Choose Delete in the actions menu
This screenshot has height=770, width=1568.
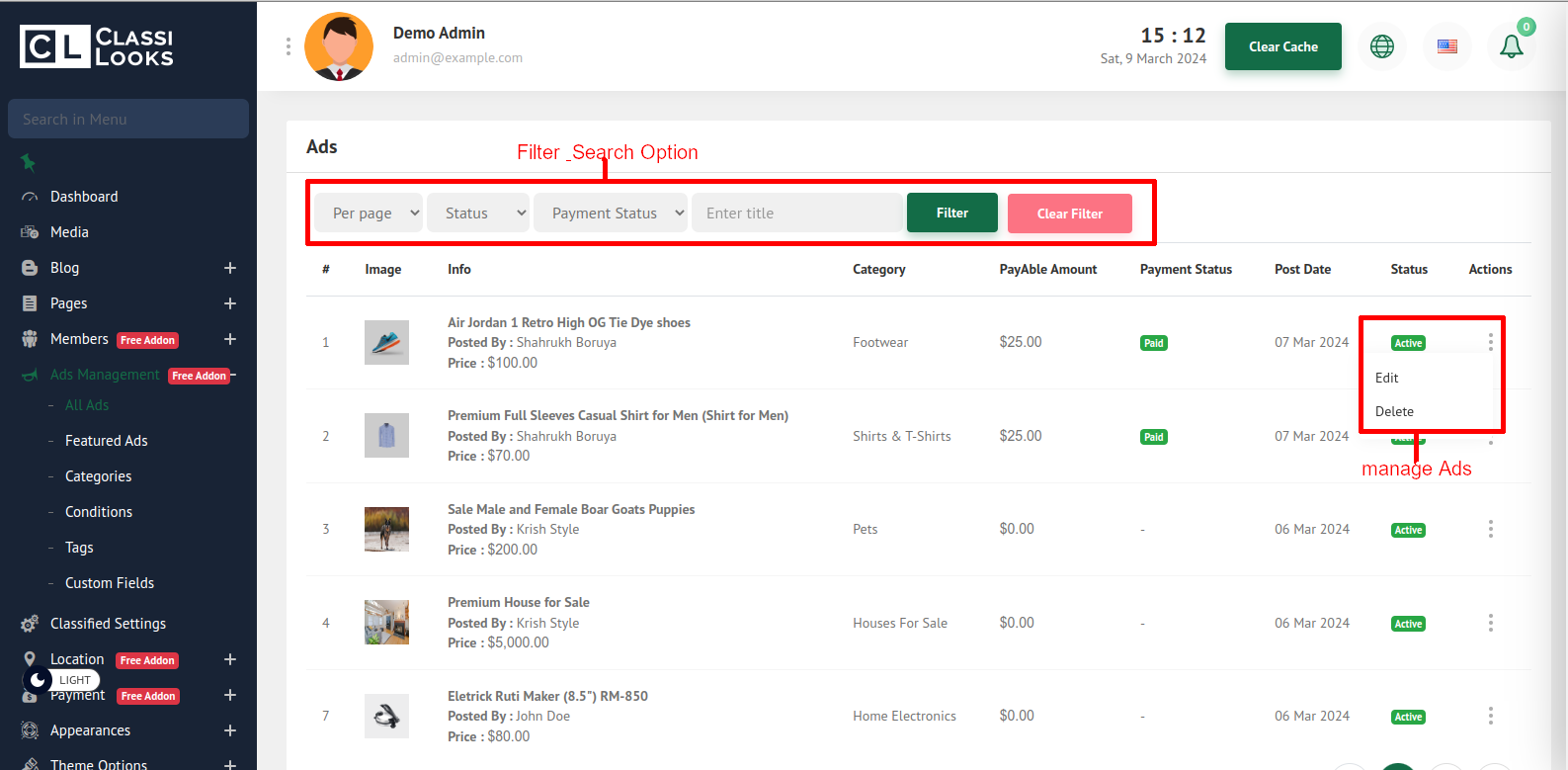1394,411
